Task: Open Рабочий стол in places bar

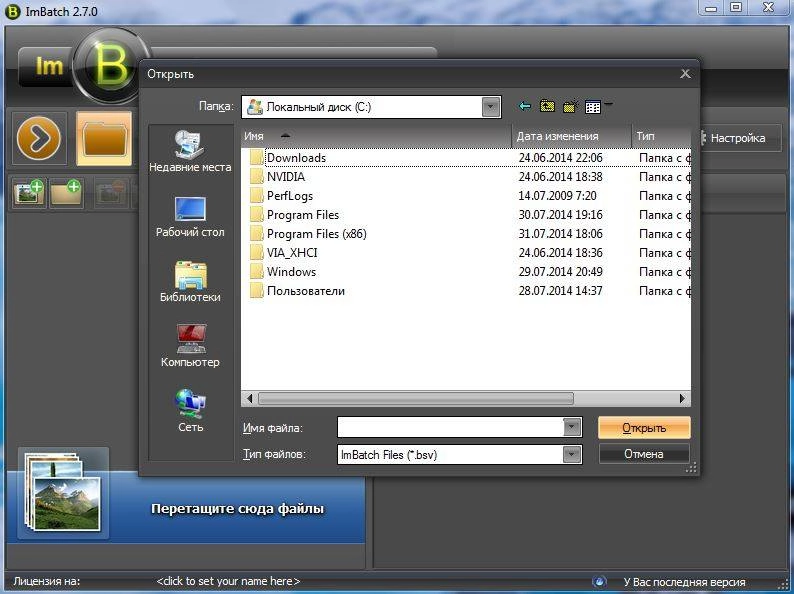Action: tap(190, 217)
